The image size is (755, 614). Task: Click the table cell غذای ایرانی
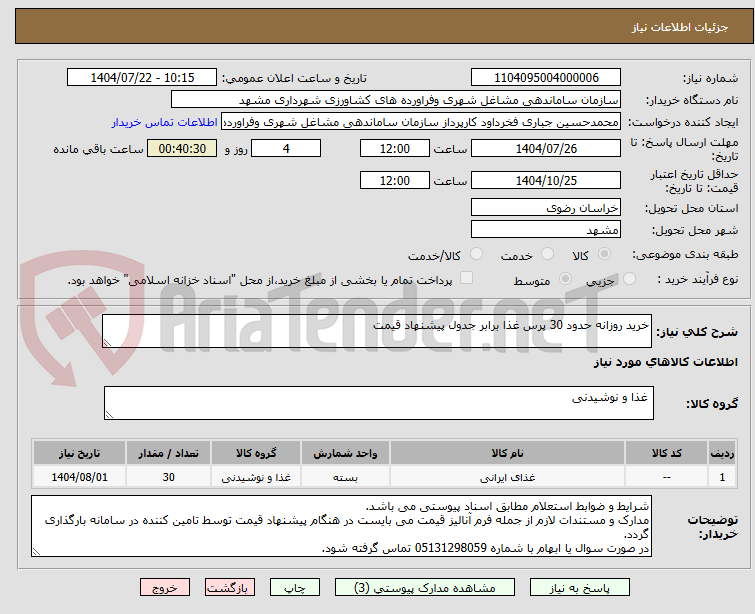point(507,477)
